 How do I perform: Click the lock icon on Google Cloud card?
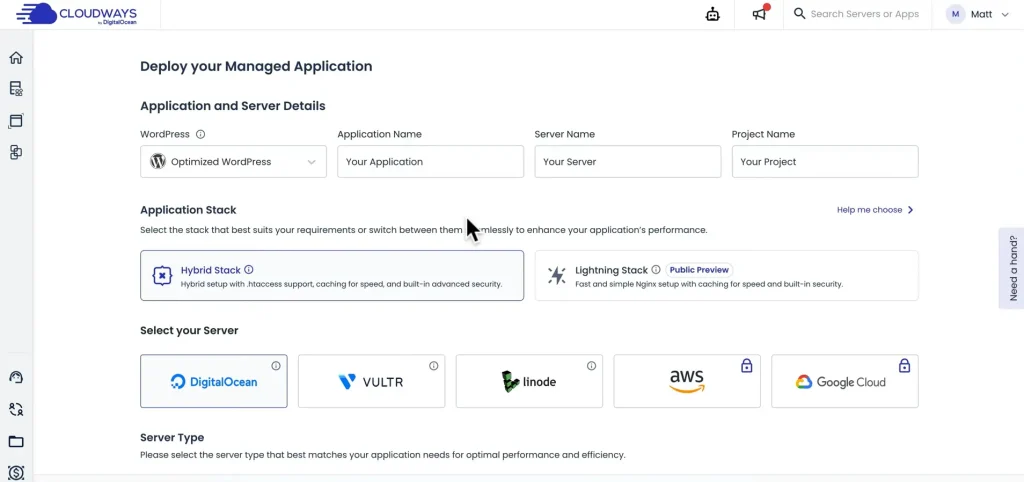coord(904,366)
